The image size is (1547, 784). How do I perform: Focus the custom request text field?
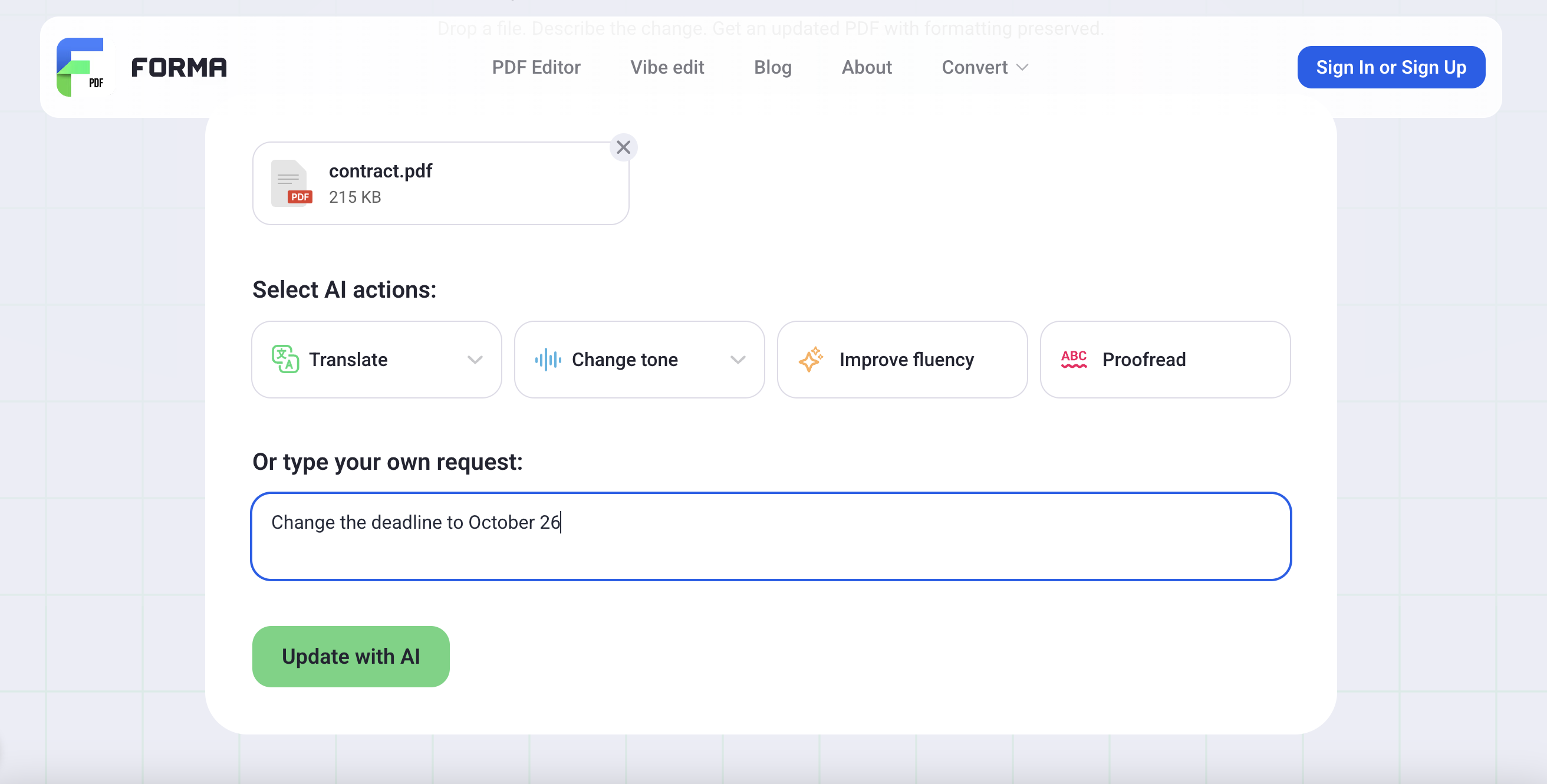pos(771,536)
